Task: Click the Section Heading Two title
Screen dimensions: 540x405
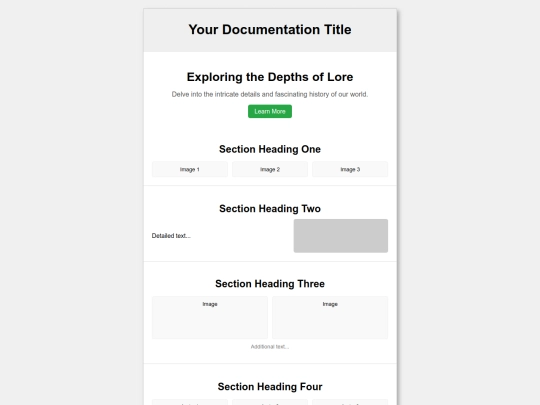Action: pyautogui.click(x=270, y=209)
